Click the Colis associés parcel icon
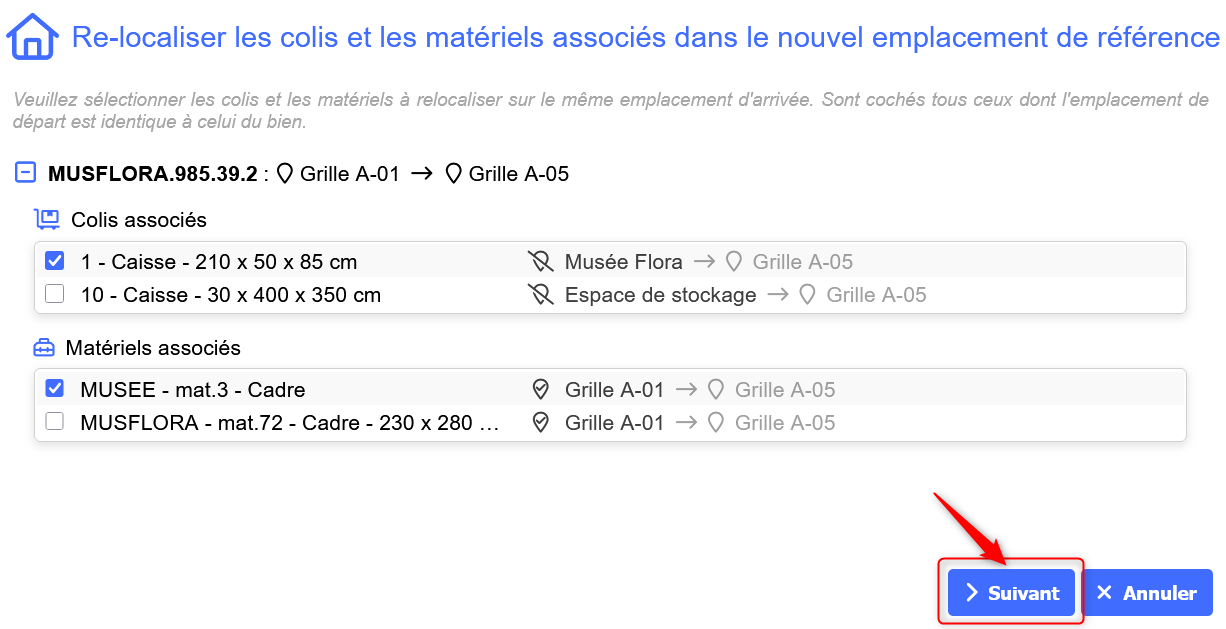 [x=46, y=219]
